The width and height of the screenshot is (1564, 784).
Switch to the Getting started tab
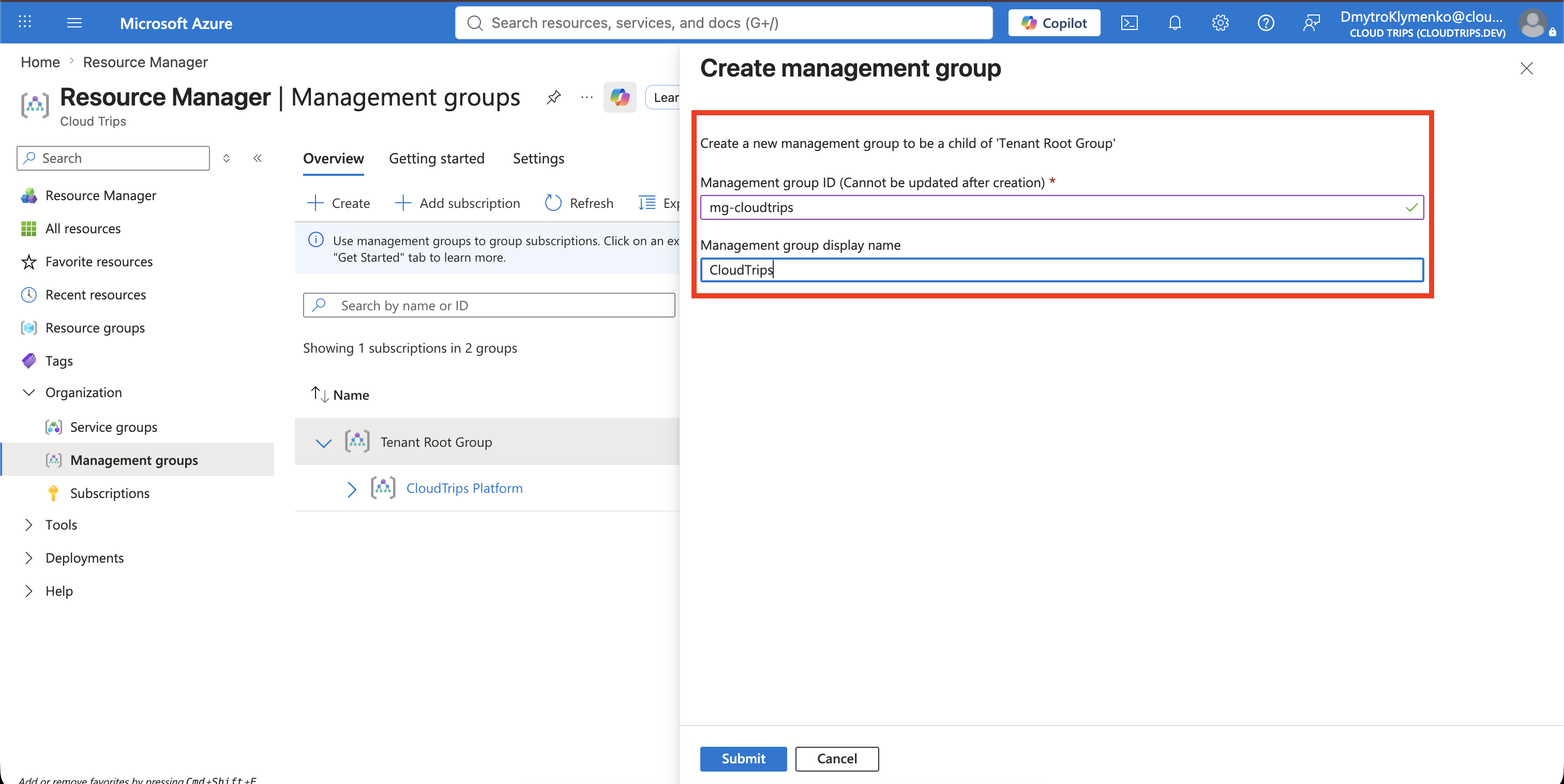[x=437, y=159]
